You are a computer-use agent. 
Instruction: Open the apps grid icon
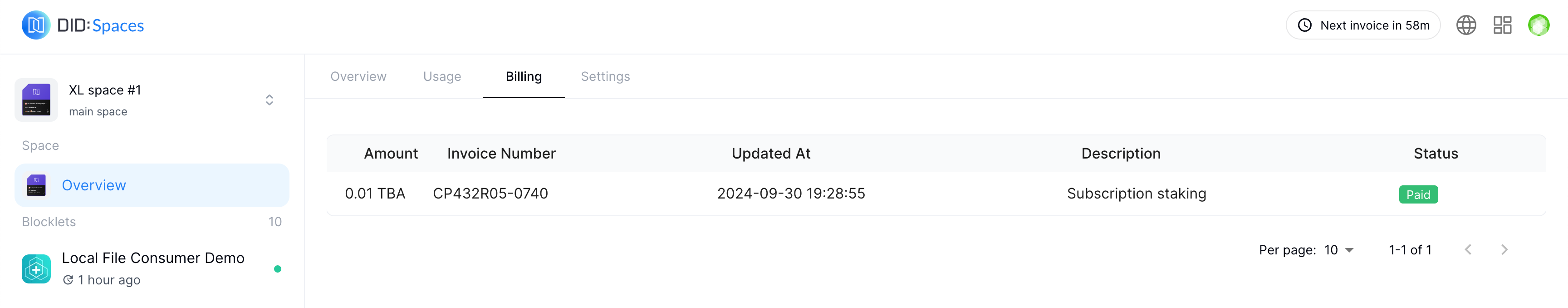click(1502, 25)
